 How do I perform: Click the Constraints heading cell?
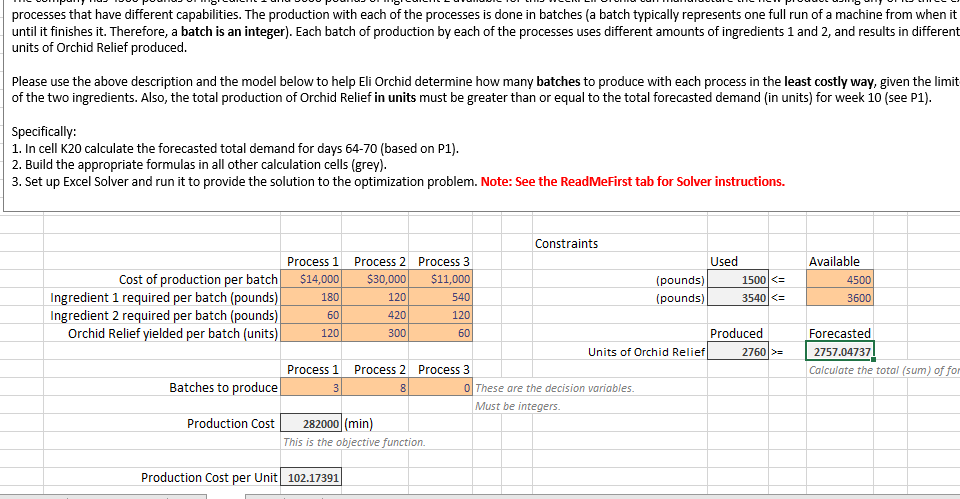tap(566, 244)
